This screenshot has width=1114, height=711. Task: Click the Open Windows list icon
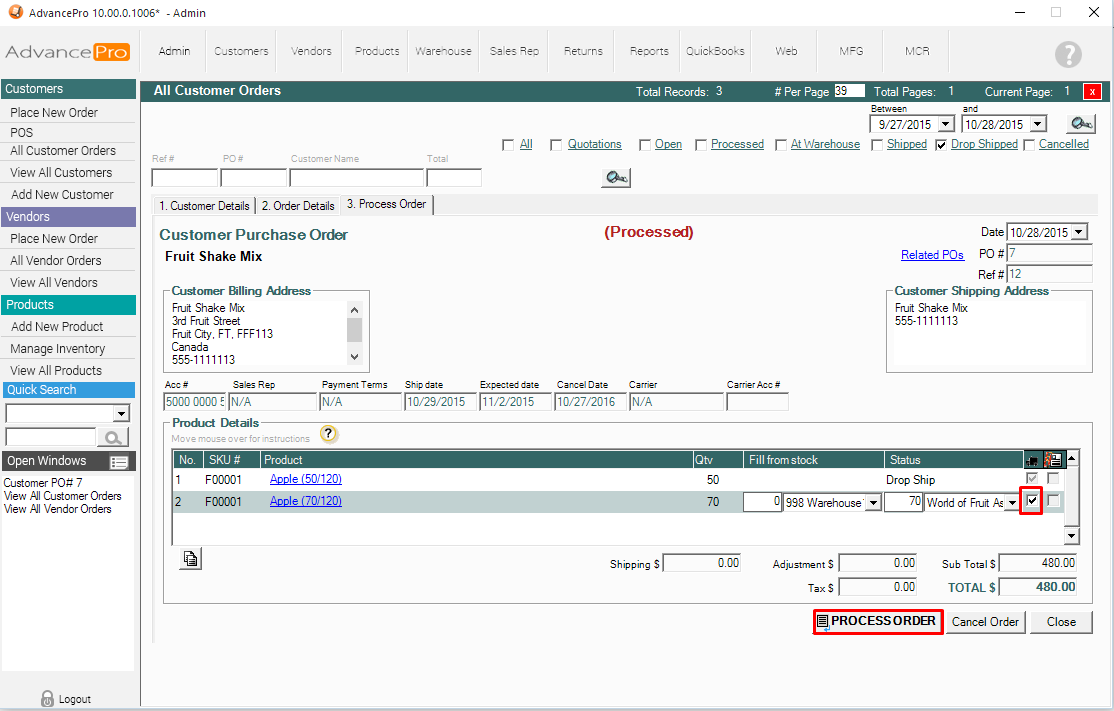point(119,462)
